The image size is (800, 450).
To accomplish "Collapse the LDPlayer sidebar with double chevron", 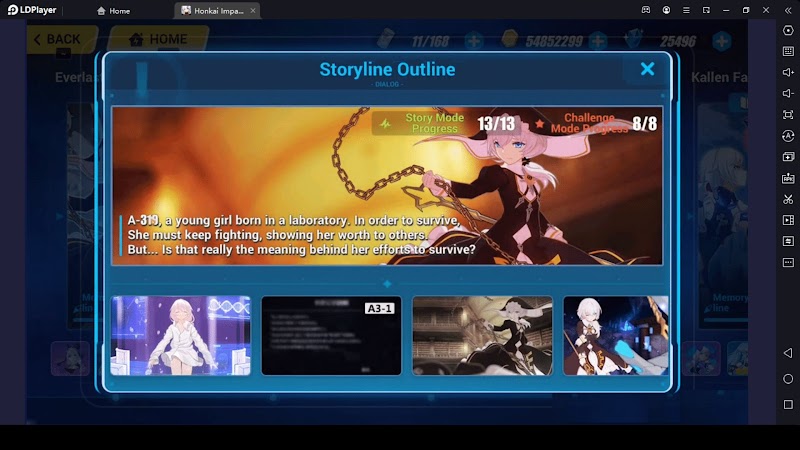I will point(788,10).
